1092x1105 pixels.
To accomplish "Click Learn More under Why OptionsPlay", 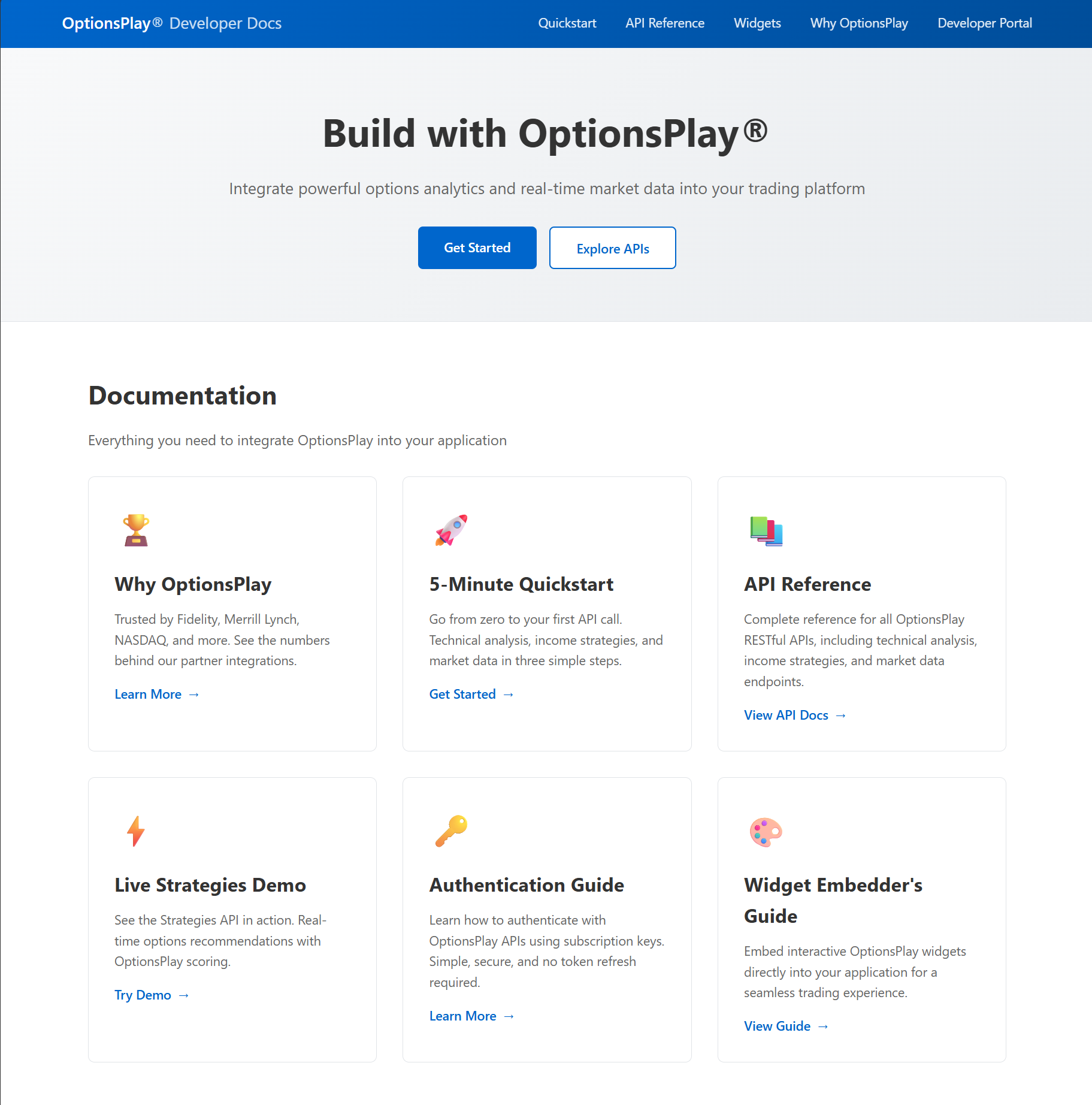I will click(148, 694).
